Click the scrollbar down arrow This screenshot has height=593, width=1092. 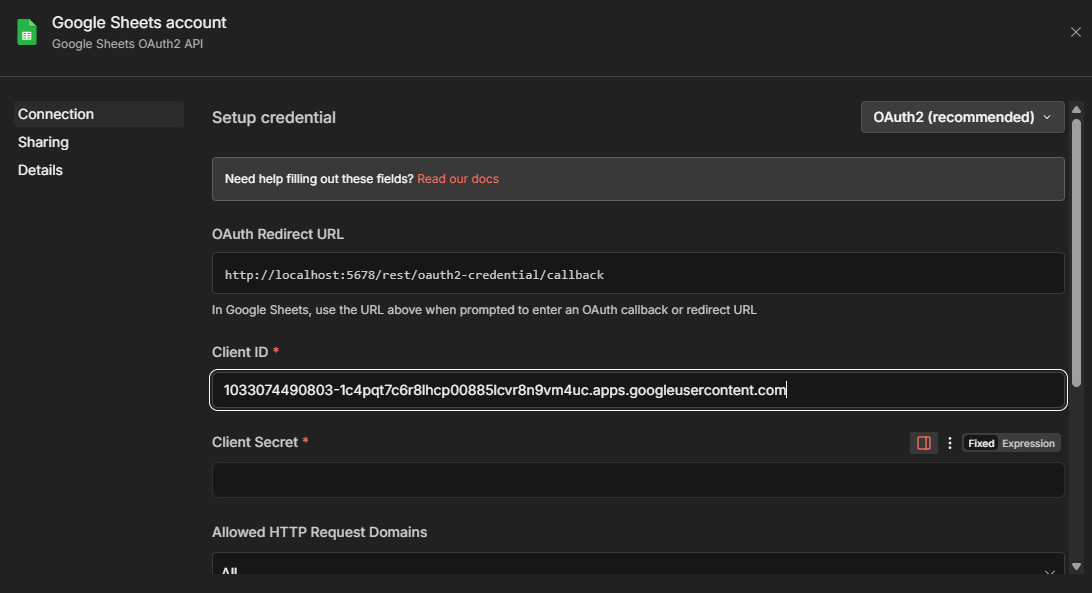(1076, 566)
